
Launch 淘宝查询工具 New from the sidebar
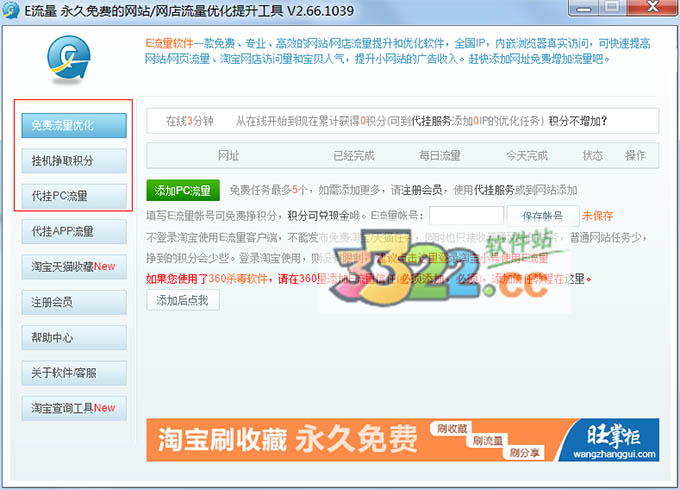point(74,408)
